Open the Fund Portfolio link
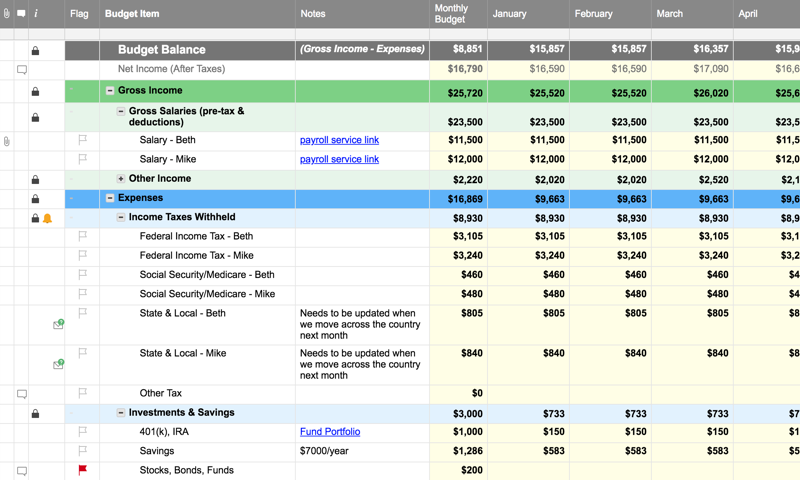This screenshot has width=800, height=480. 330,432
